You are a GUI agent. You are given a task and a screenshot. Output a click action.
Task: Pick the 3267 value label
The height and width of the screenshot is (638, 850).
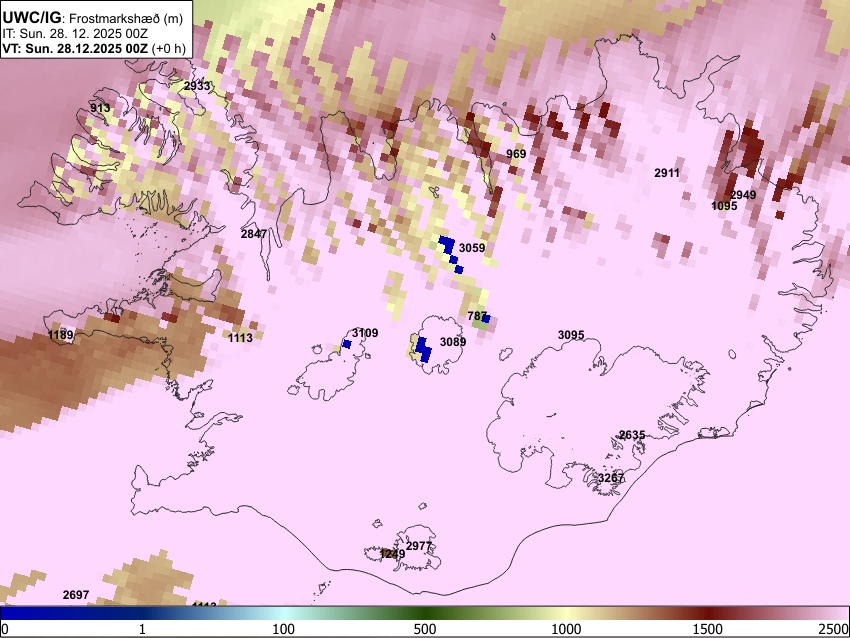(611, 478)
